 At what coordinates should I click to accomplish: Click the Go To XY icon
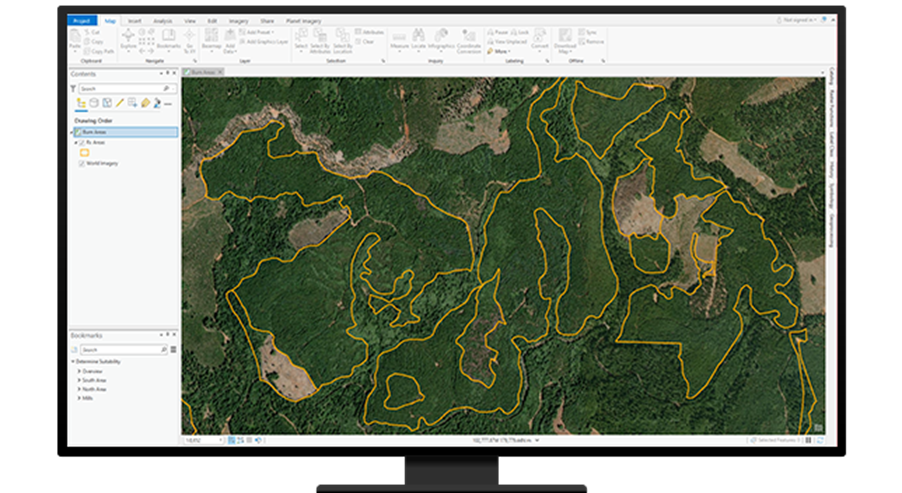[189, 40]
